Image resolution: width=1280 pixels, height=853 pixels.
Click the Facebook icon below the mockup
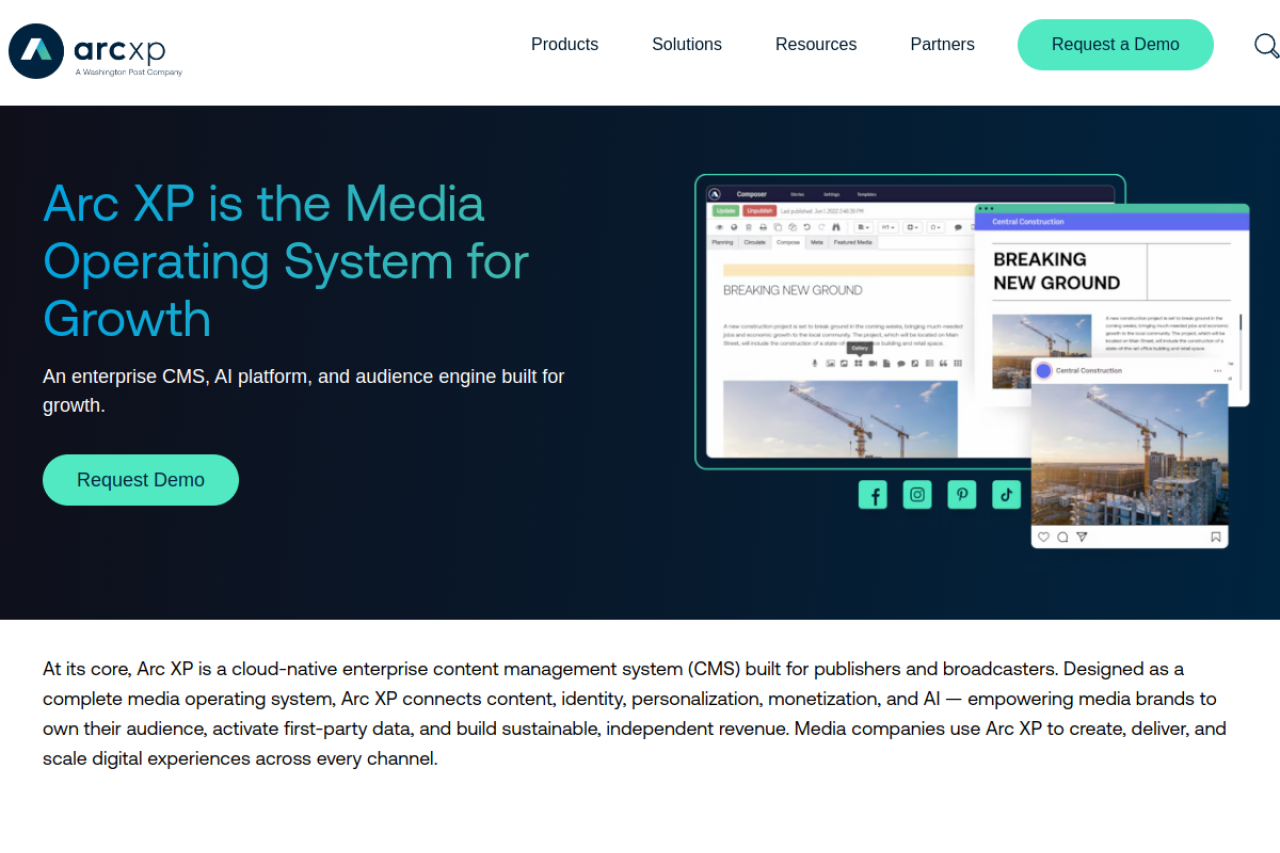pos(873,495)
